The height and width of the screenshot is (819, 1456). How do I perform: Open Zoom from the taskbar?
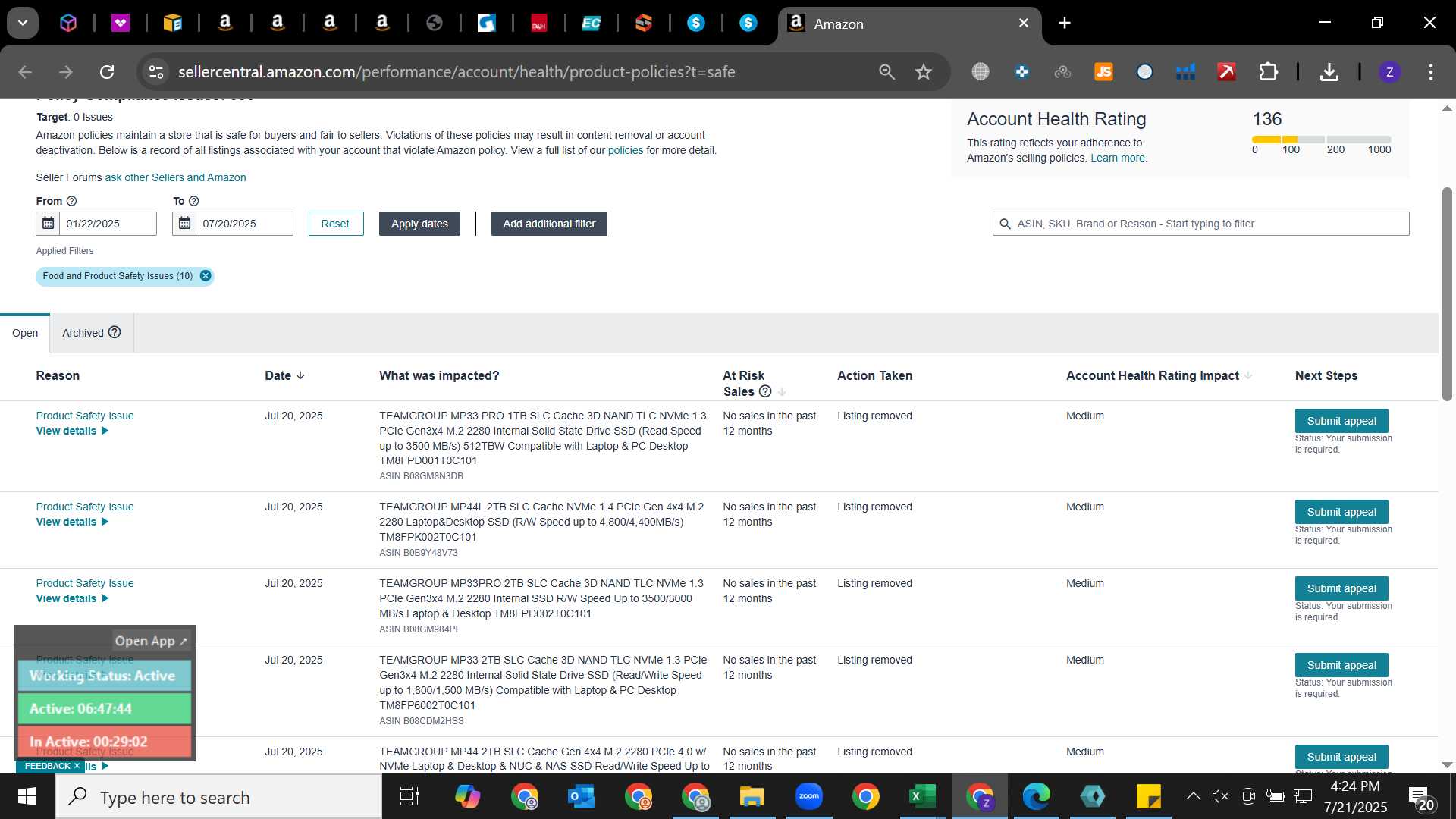coord(809,797)
